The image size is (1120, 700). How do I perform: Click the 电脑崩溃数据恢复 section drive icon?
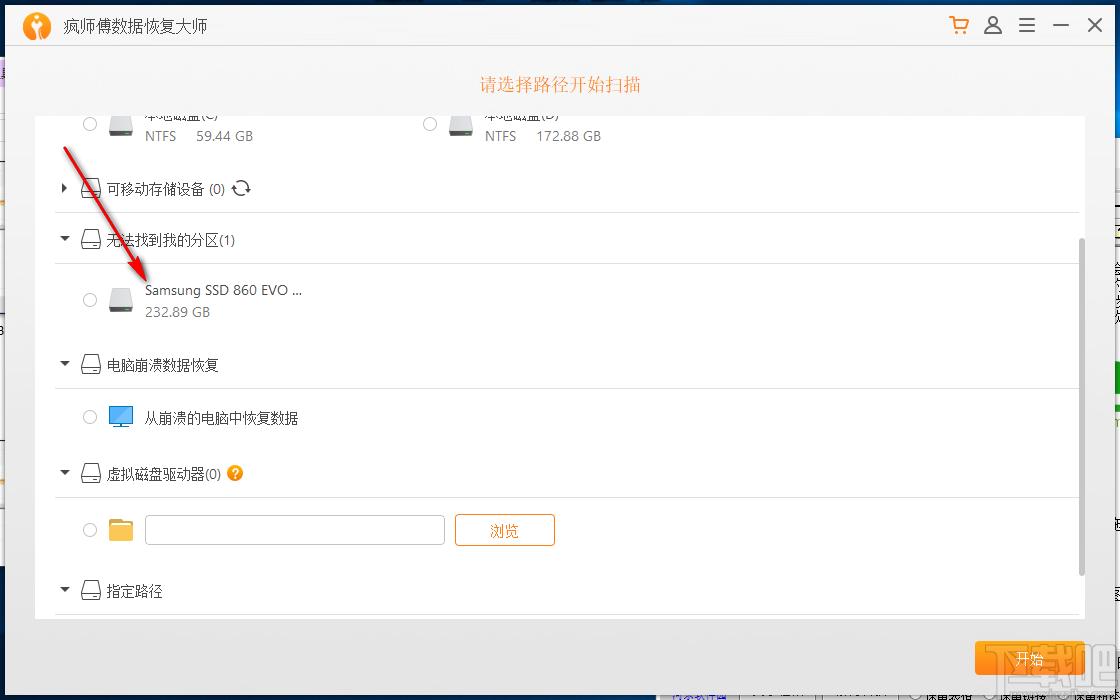tap(91, 365)
